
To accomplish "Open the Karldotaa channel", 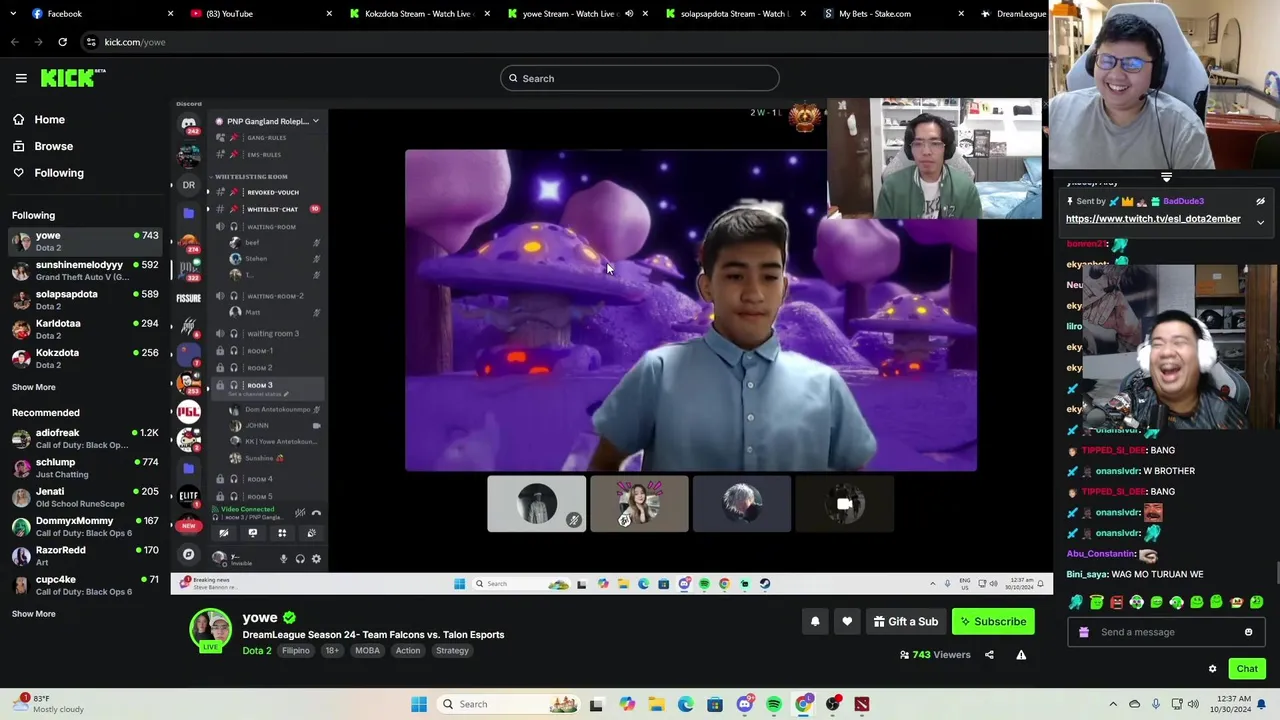I will [85, 329].
